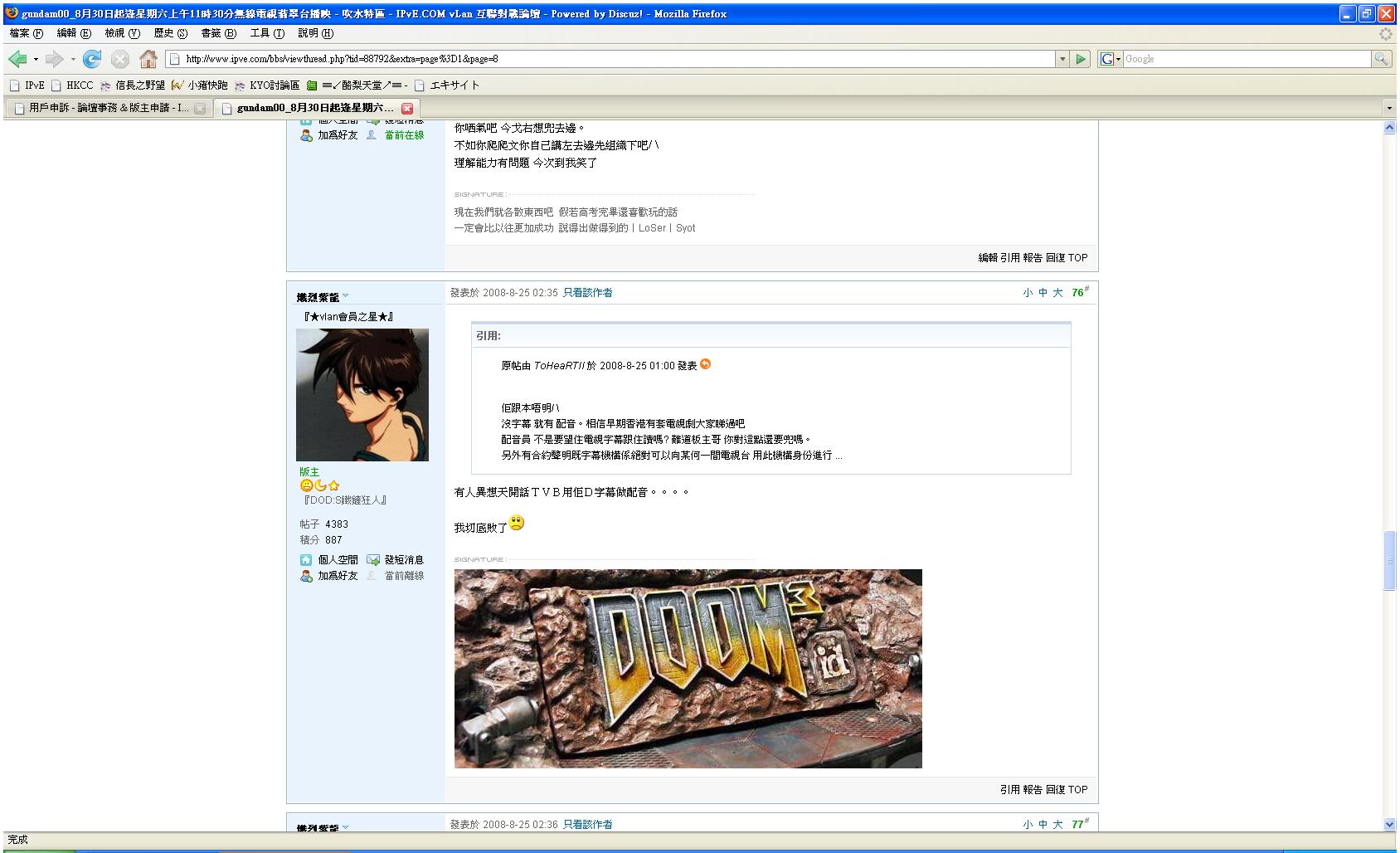
Task: Jump to quoted post via orange arrow icon
Action: 705,364
